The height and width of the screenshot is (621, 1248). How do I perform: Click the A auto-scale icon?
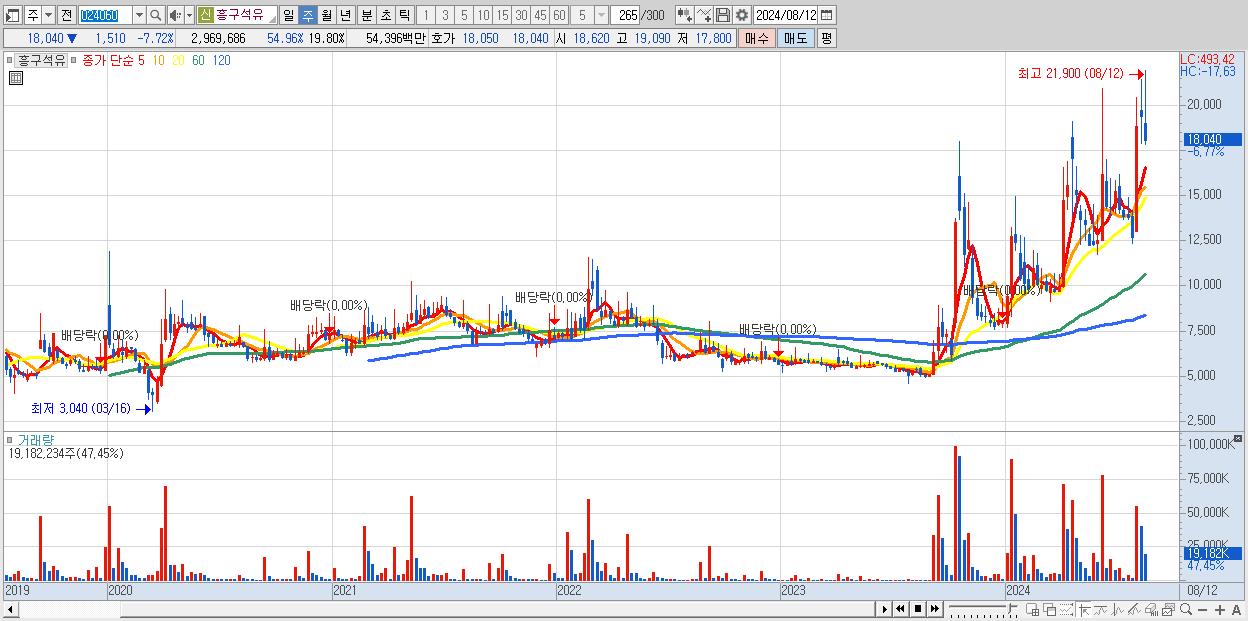pos(1236,609)
